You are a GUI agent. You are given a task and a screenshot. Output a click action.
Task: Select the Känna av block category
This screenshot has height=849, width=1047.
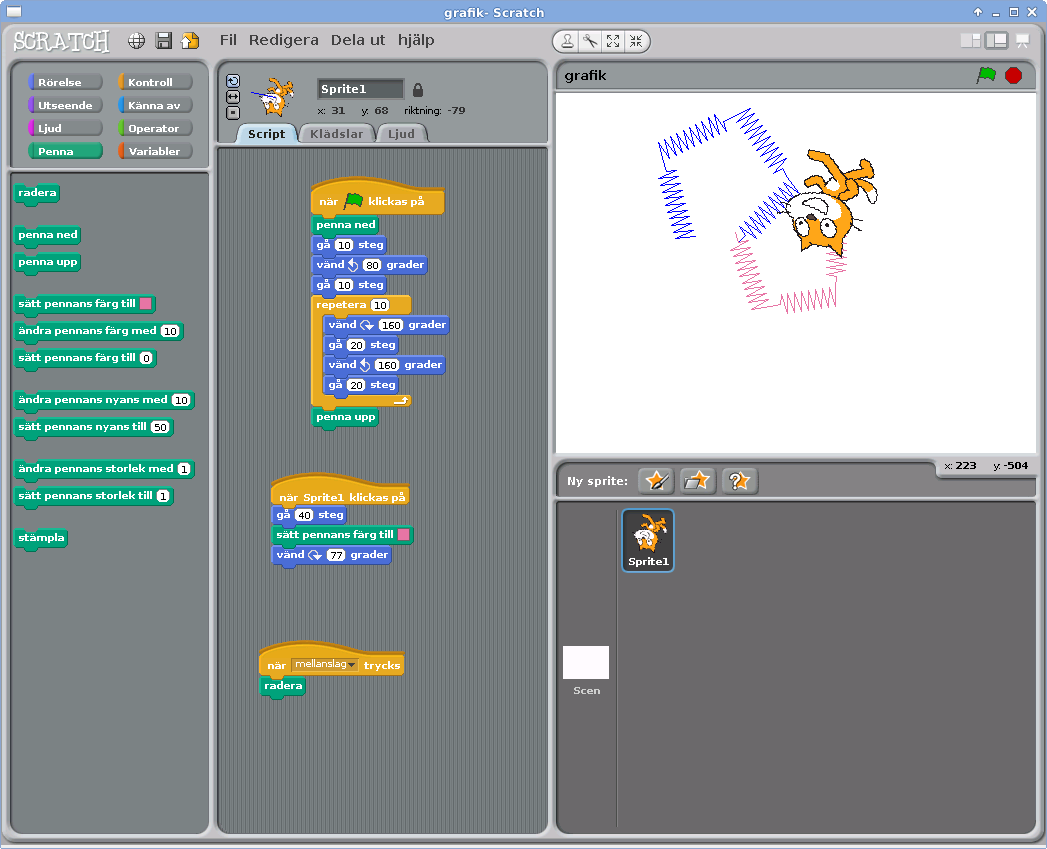coord(155,105)
